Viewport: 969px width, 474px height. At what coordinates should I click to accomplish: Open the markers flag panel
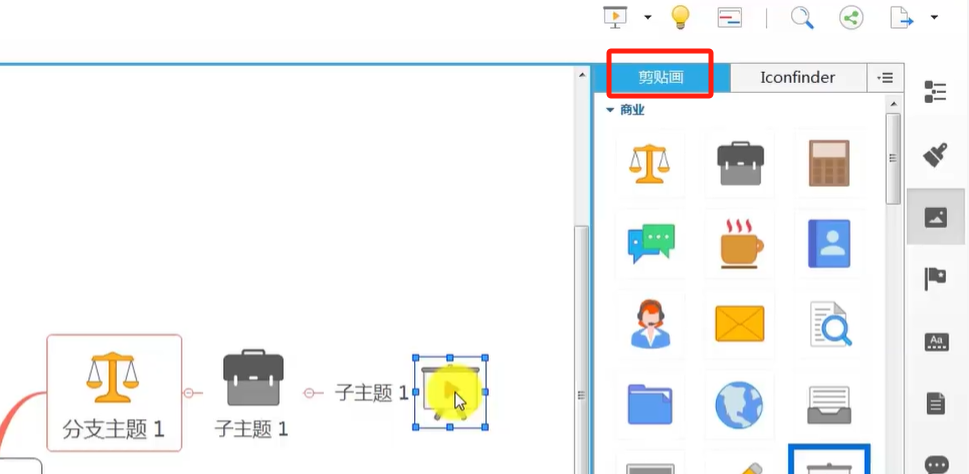click(935, 278)
